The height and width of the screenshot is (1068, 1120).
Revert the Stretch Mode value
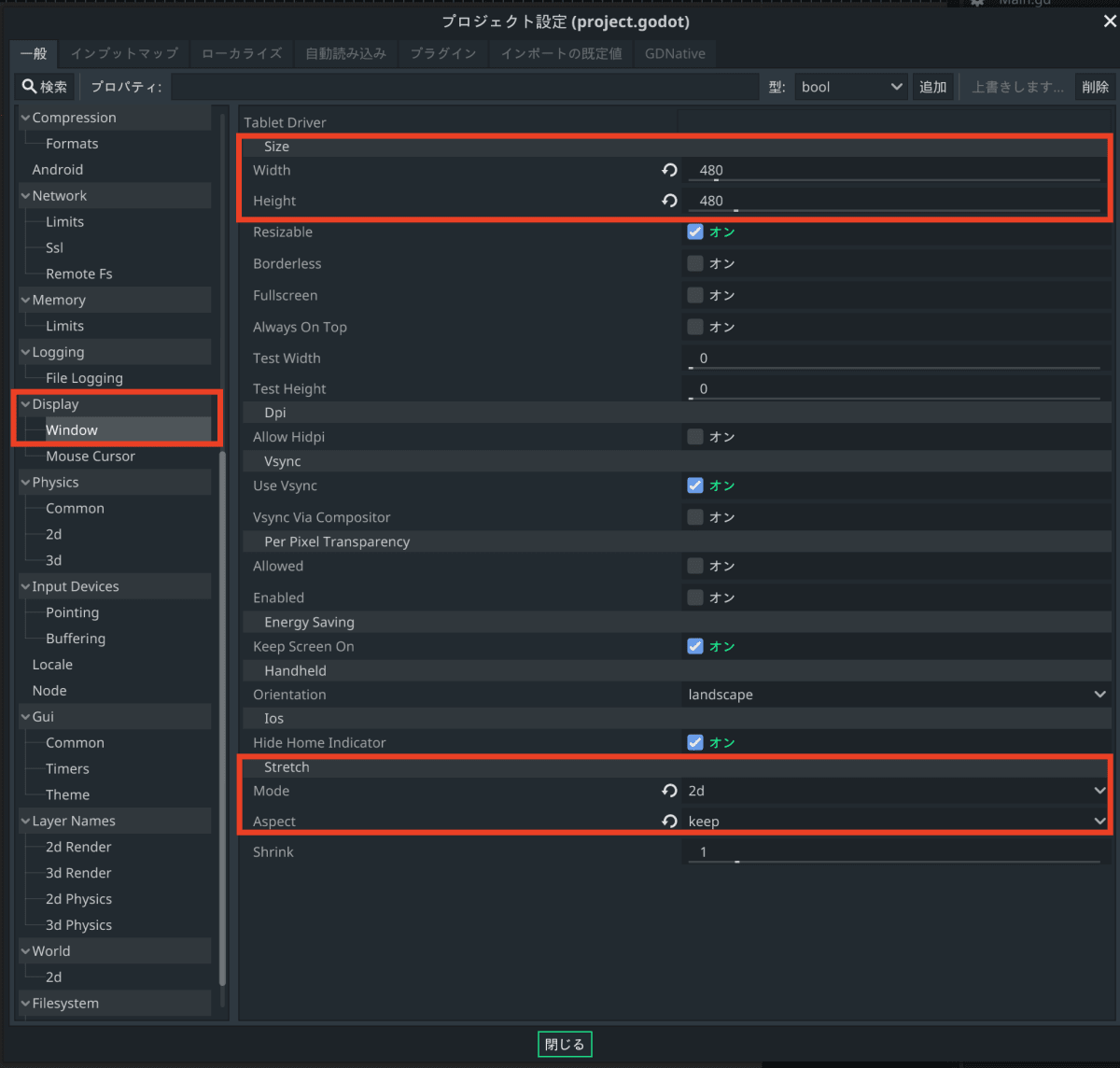[x=669, y=791]
